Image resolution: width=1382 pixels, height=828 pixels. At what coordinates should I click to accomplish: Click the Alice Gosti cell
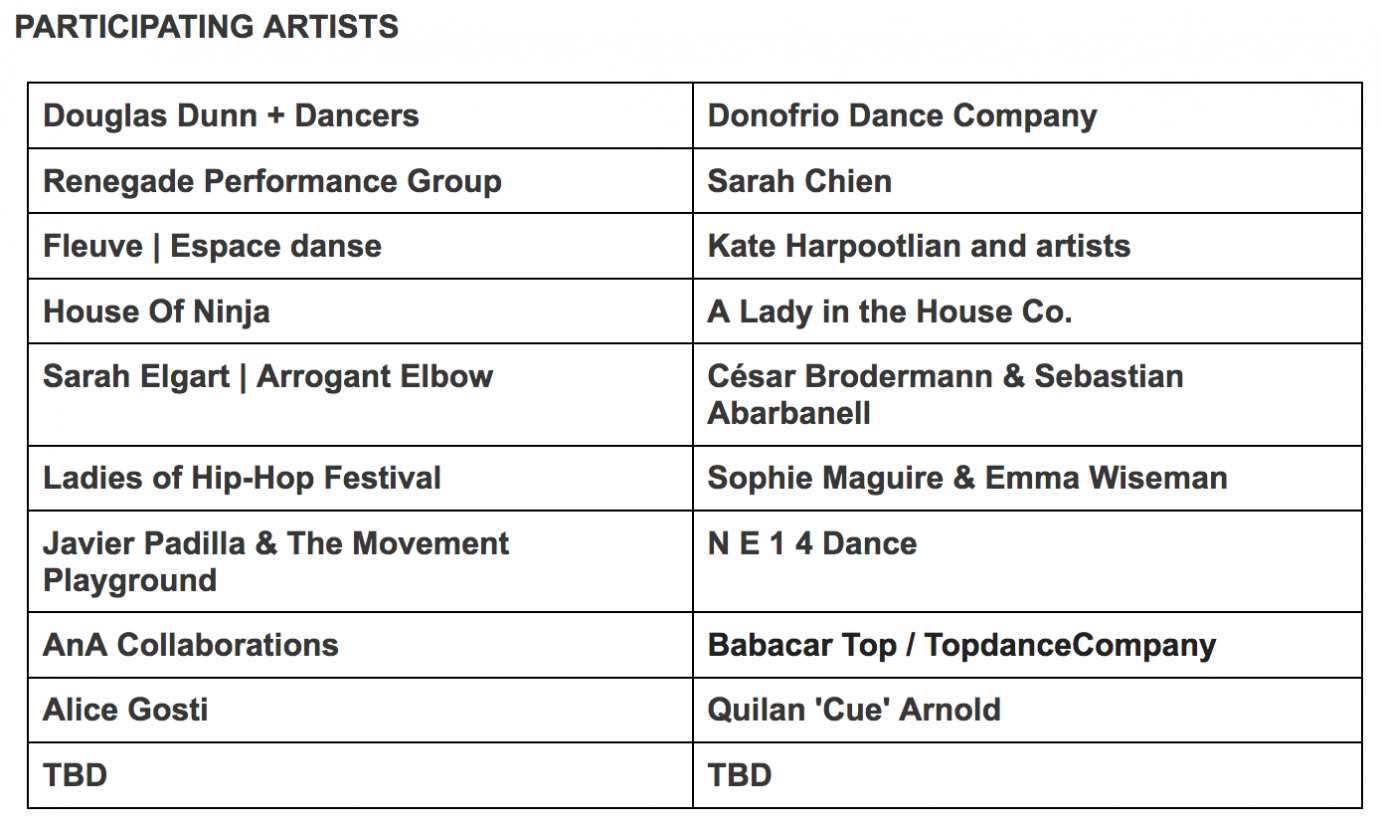(x=360, y=710)
